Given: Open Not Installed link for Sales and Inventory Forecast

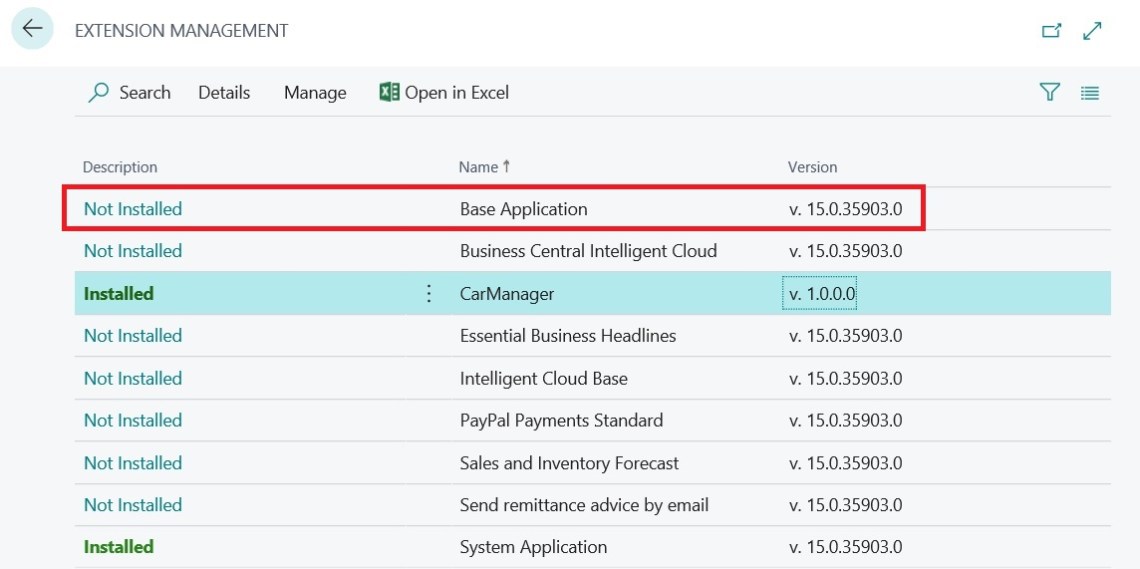Looking at the screenshot, I should point(133,463).
